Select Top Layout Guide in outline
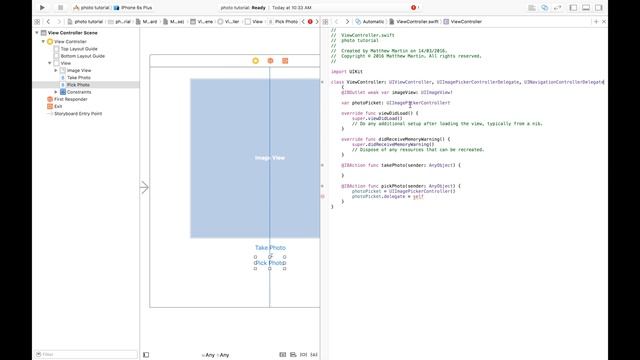Viewport: 640px width, 360px height. pos(76,49)
